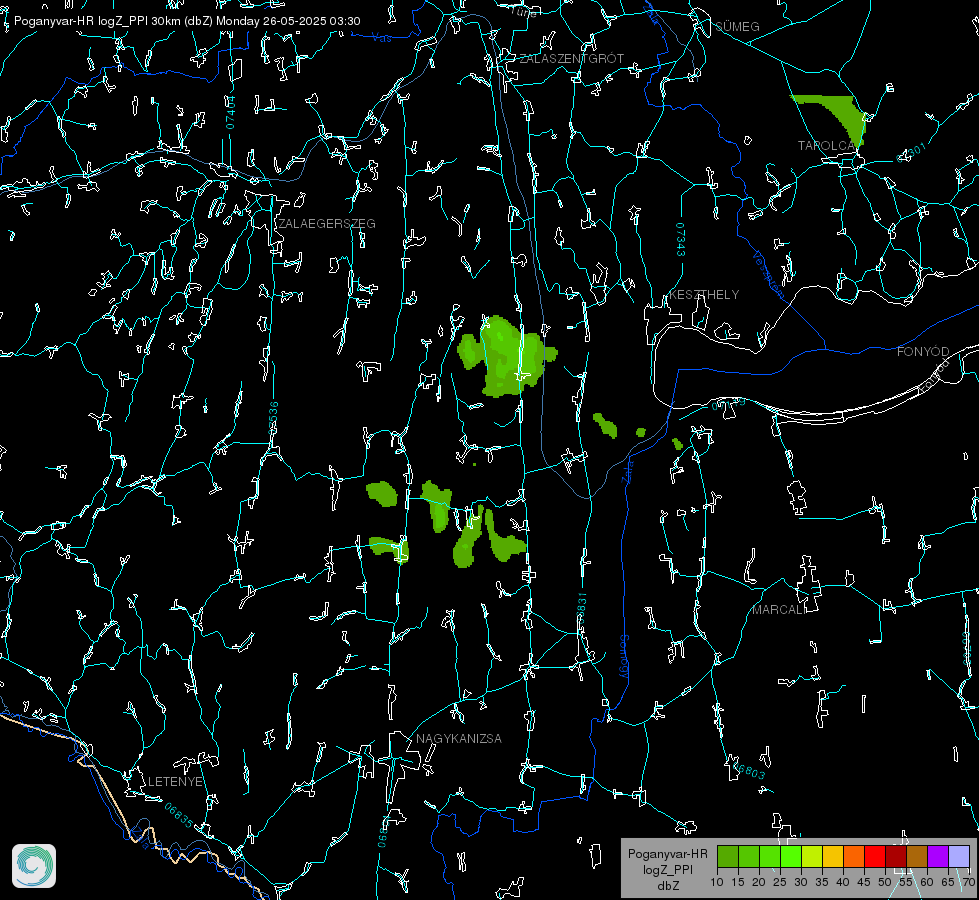Screen dimensions: 979x900
Task: Select the 20–25 dBZ green legend swatch
Action: tap(770, 856)
